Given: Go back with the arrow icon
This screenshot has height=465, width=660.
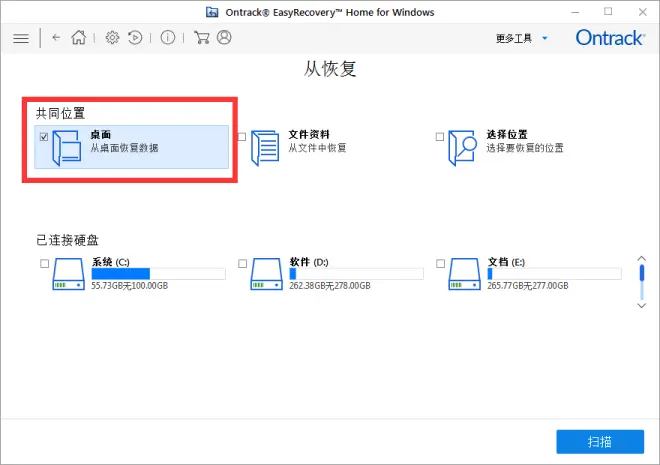Looking at the screenshot, I should pos(56,37).
